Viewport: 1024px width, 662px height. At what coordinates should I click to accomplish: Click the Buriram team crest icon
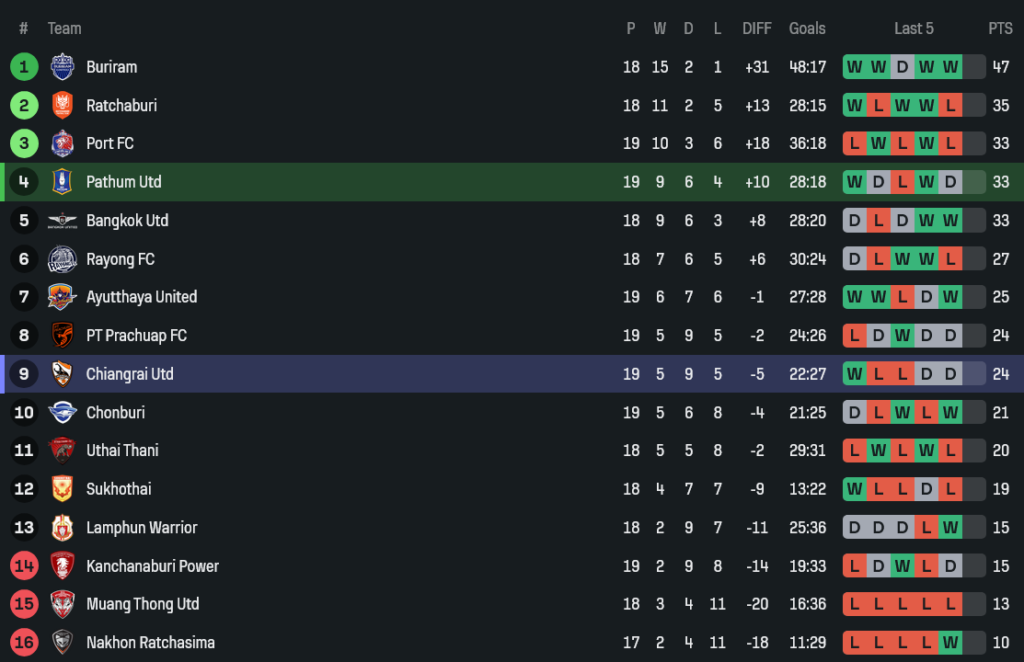point(62,67)
